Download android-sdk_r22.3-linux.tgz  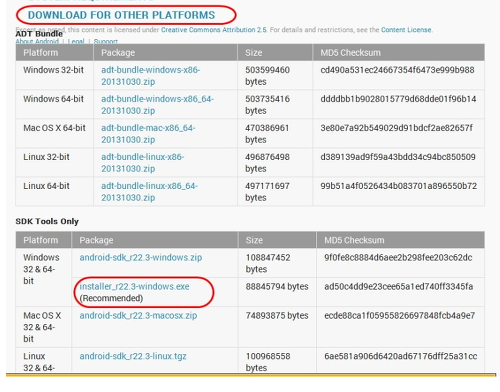click(x=133, y=356)
